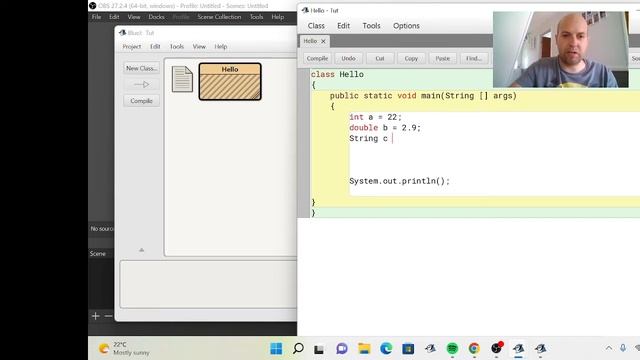Switch to OBS Studio from the taskbar
Screen dimensions: 640x360
coord(496,348)
